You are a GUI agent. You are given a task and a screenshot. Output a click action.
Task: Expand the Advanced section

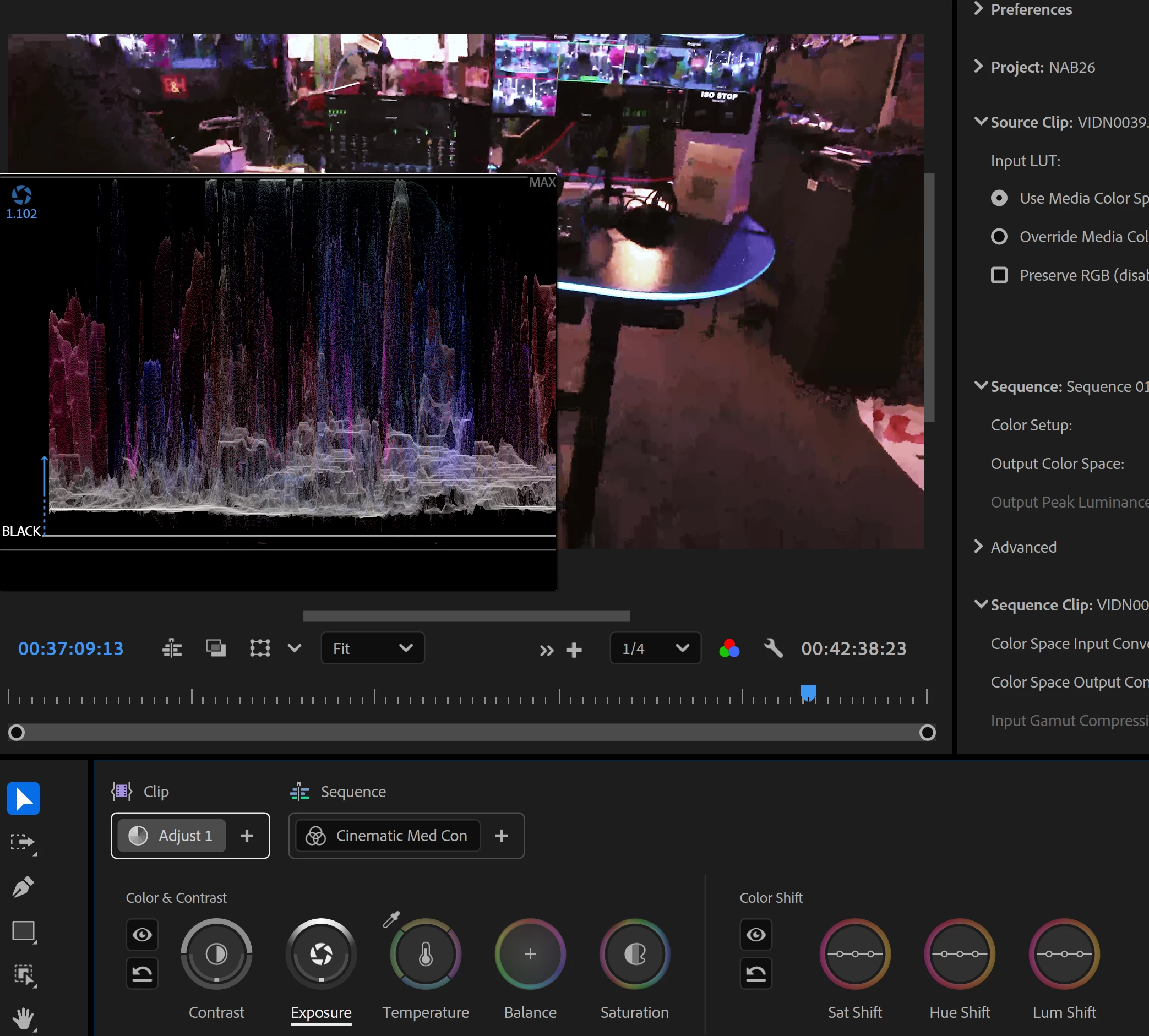1022,547
